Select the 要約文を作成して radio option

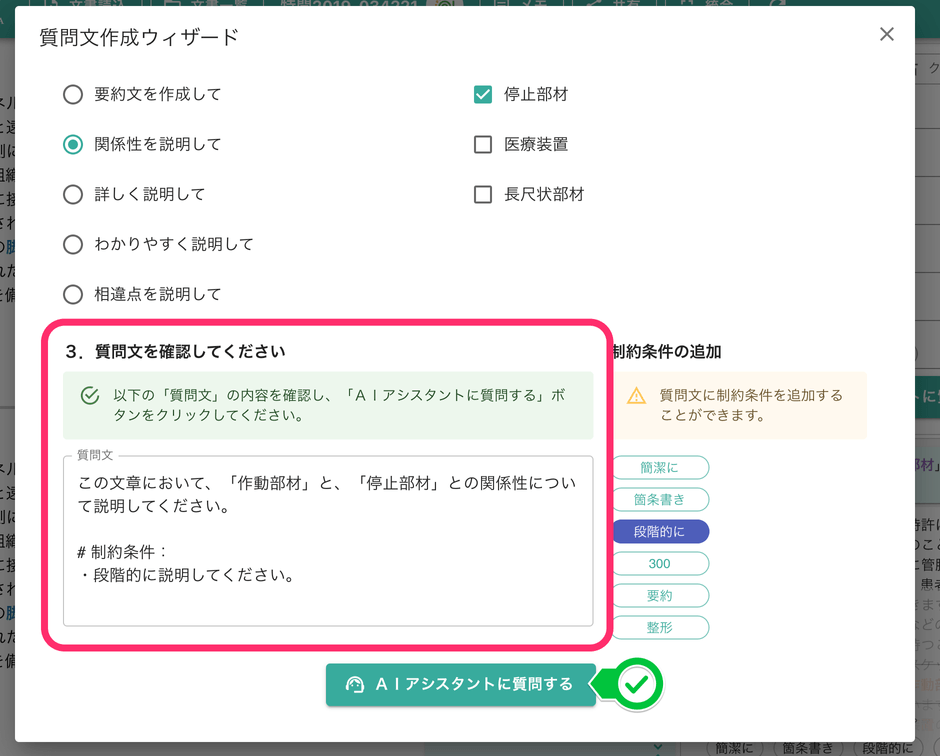[72, 94]
